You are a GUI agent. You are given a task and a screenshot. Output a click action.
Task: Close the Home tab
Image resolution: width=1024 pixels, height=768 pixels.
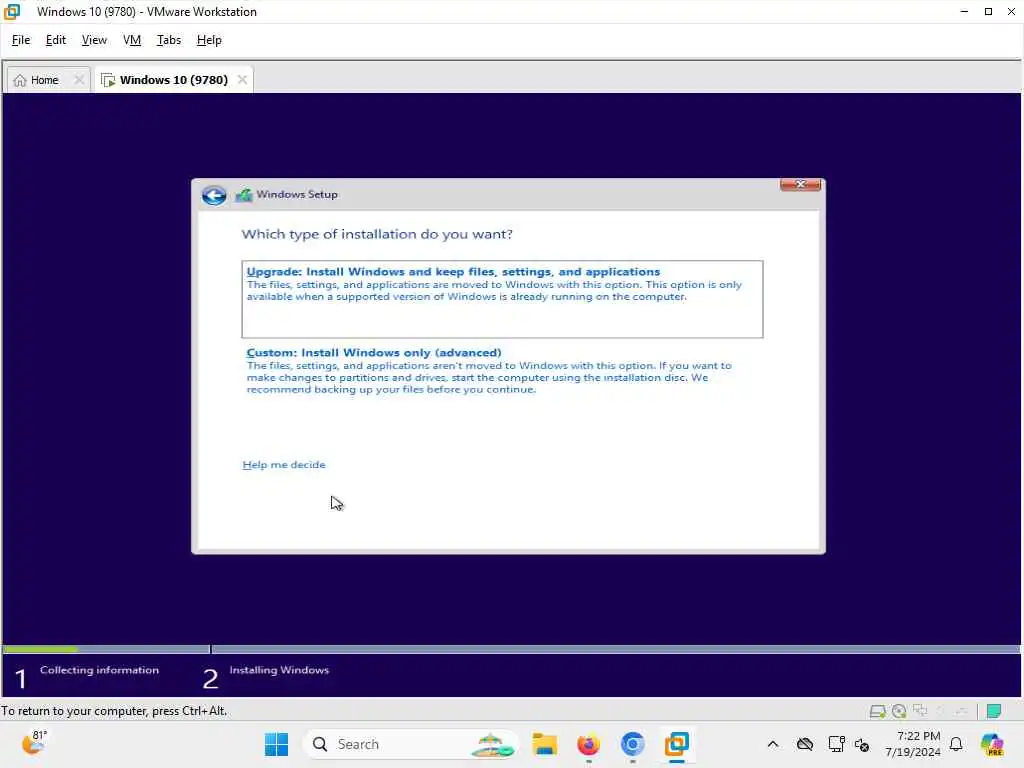pyautogui.click(x=79, y=80)
